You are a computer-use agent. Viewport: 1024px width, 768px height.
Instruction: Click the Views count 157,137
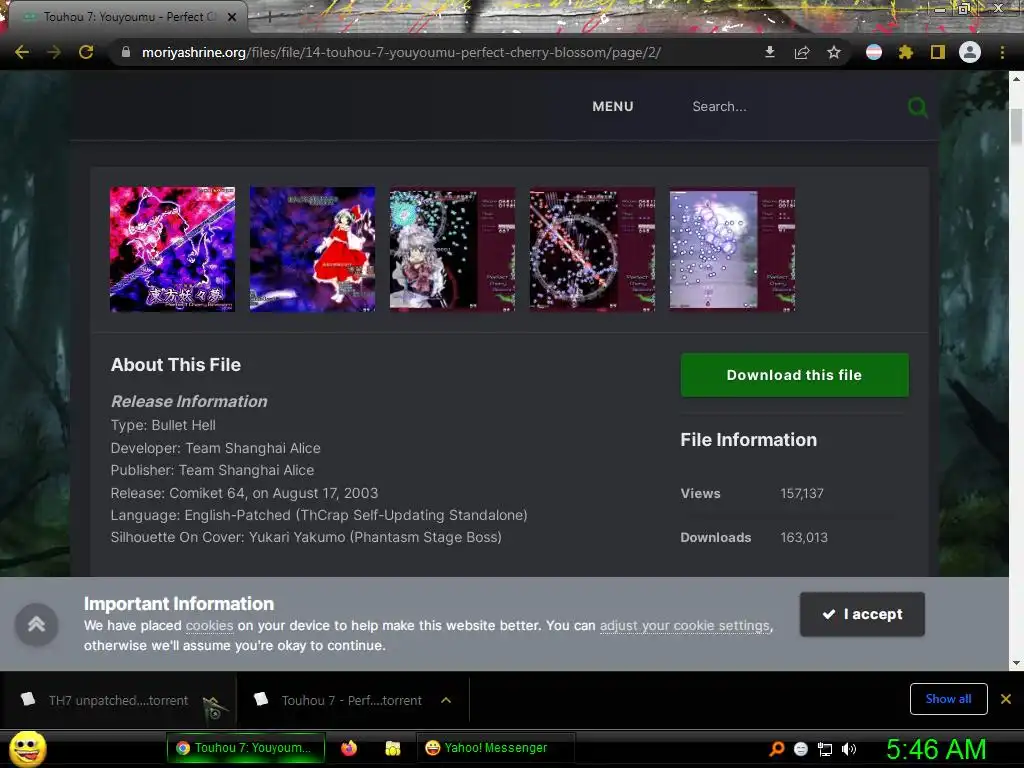click(x=801, y=493)
